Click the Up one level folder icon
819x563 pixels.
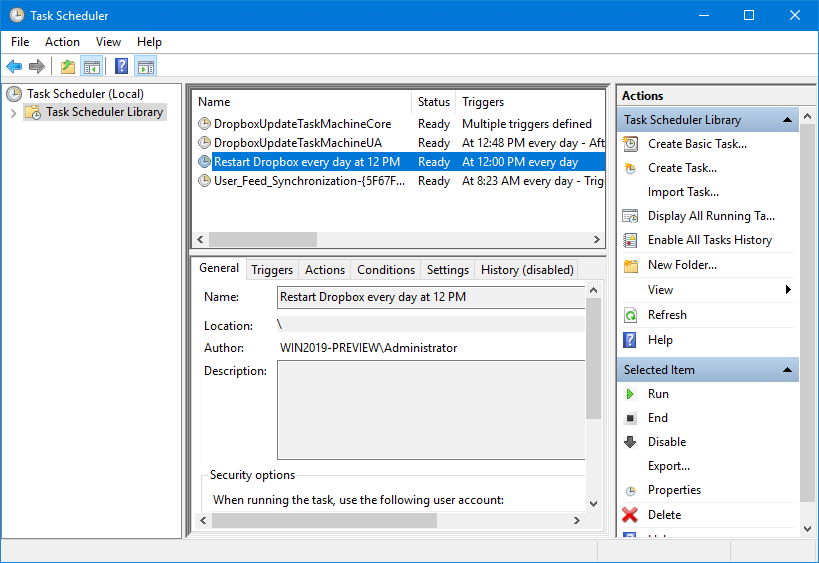pyautogui.click(x=68, y=67)
